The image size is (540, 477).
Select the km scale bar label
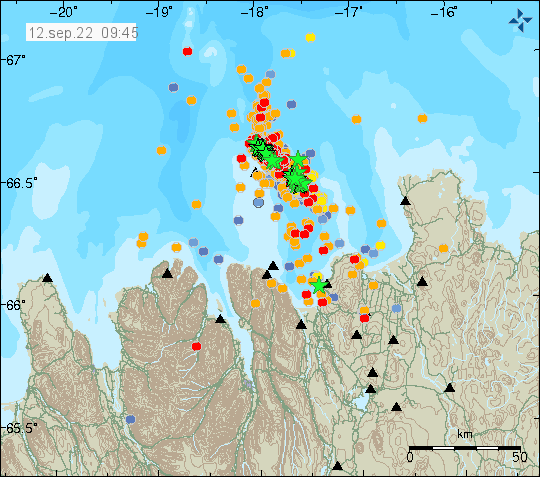(x=465, y=434)
